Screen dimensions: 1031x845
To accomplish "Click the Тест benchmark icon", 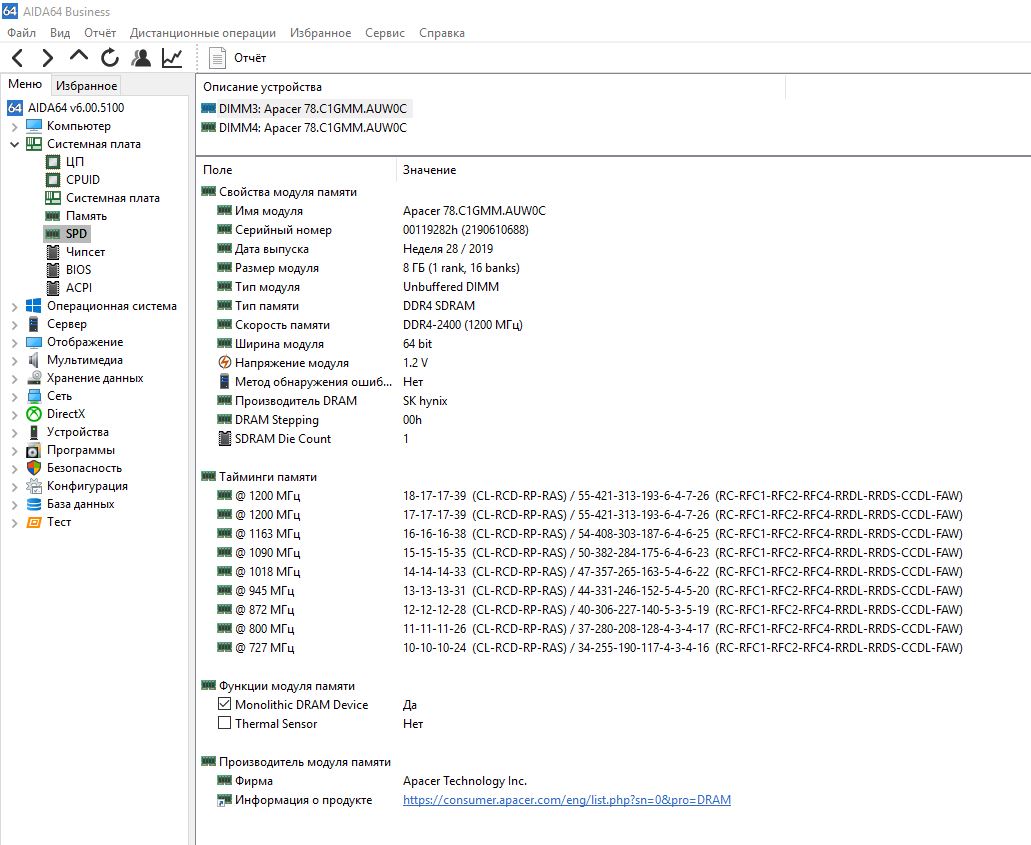I will point(34,522).
